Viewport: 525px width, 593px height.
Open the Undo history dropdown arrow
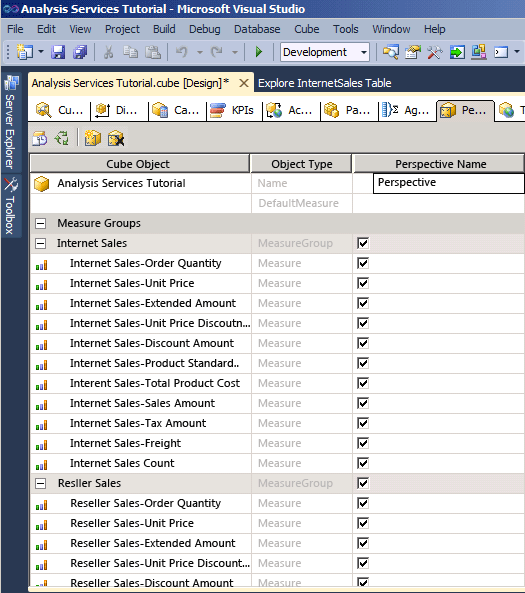coord(200,52)
